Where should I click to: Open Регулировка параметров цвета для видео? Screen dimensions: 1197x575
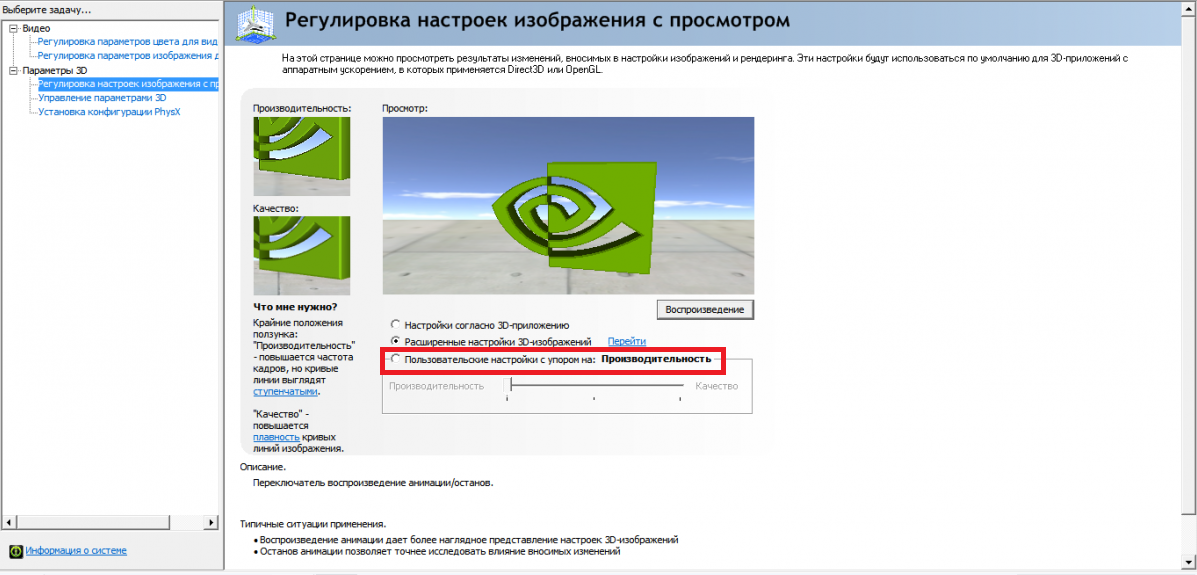click(127, 42)
